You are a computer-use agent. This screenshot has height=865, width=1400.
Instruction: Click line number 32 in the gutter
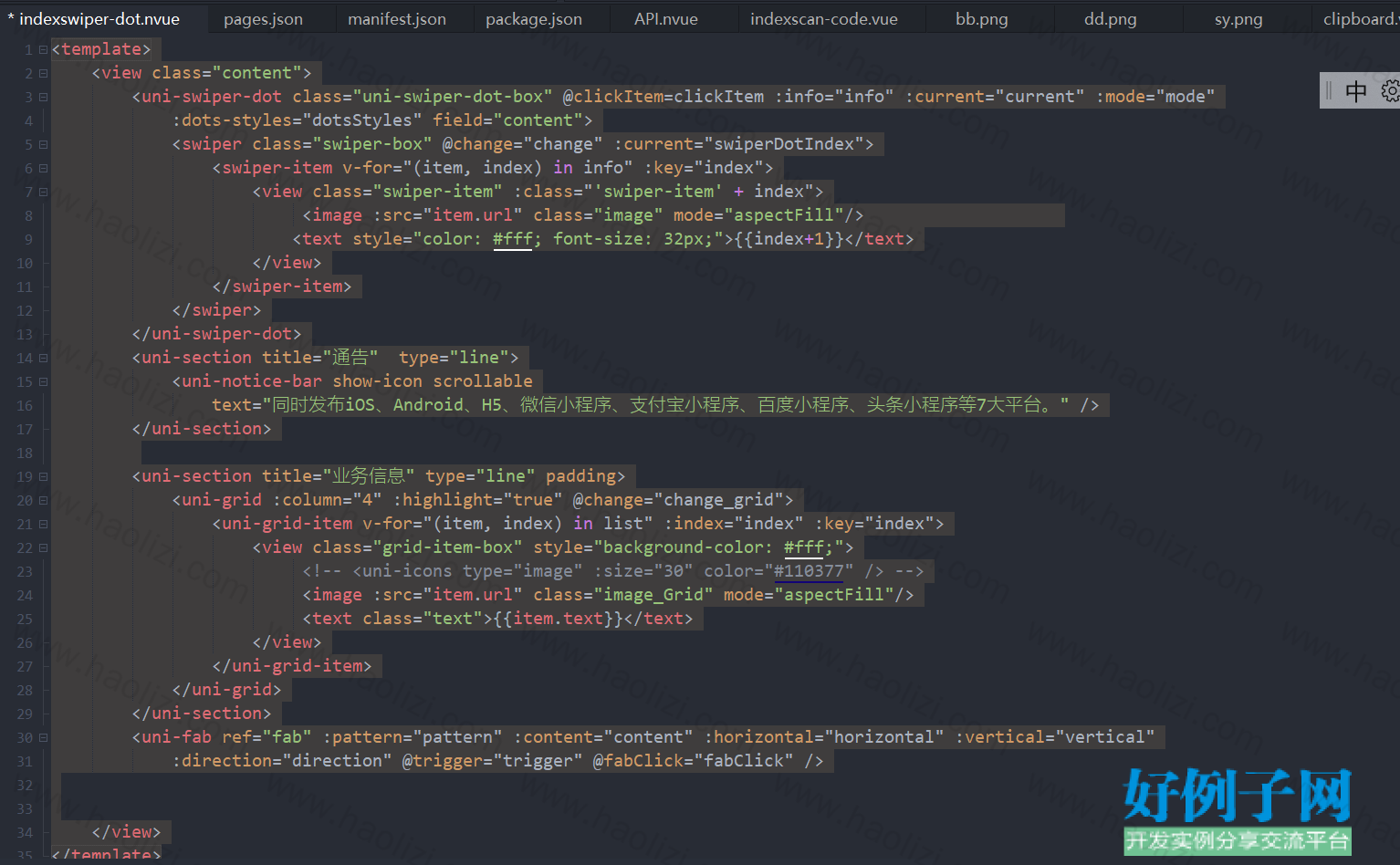pos(25,785)
